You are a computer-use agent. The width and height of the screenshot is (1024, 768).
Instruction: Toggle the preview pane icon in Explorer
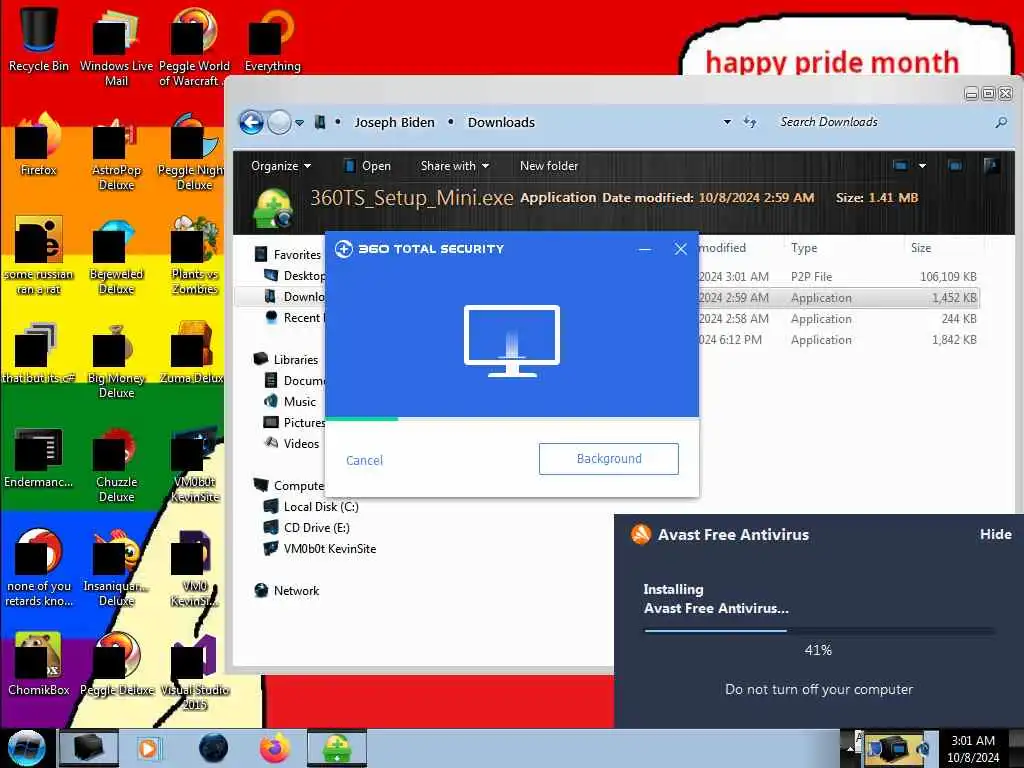tap(955, 166)
